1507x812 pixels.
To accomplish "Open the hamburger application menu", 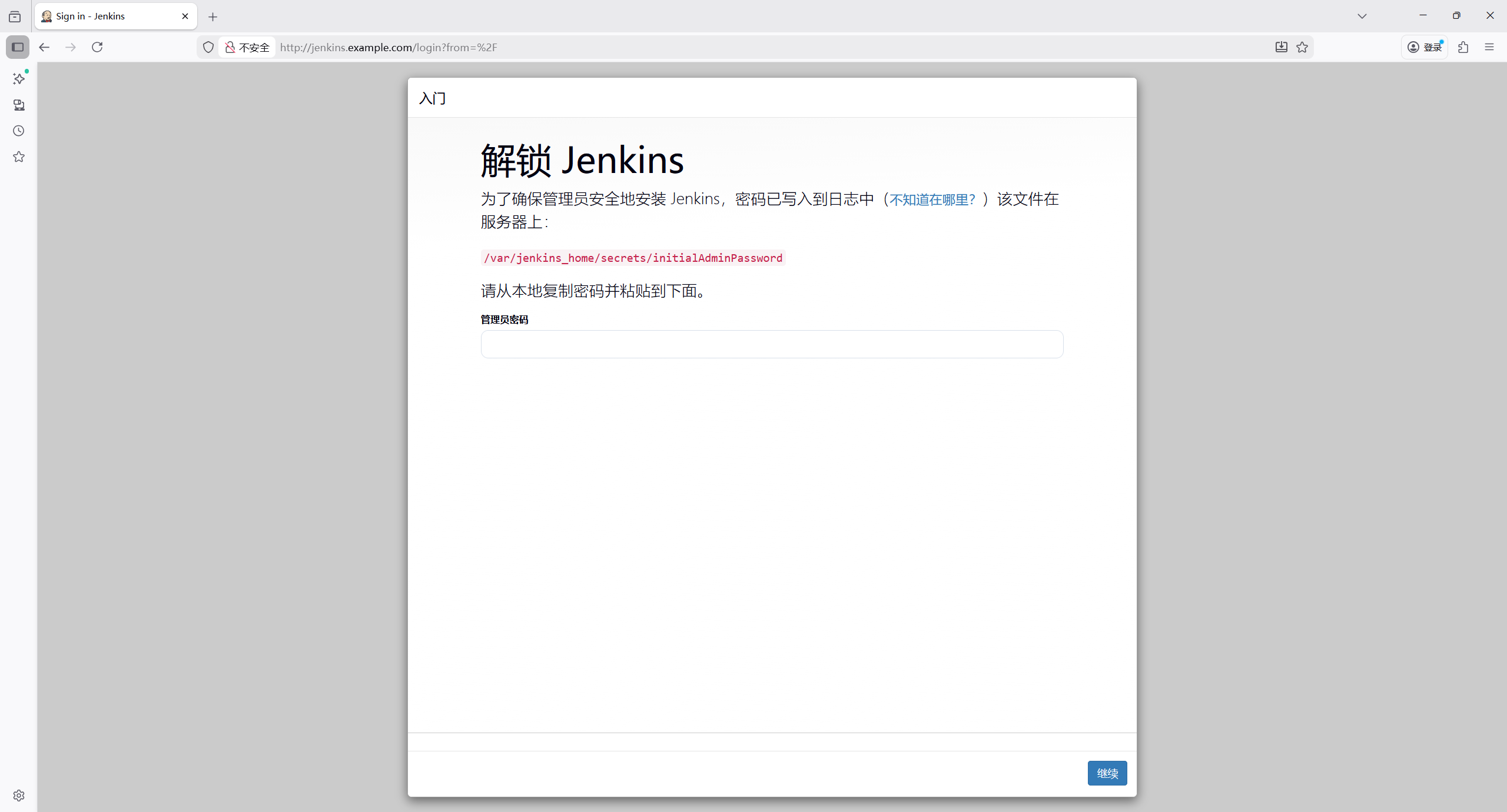I will (1489, 47).
